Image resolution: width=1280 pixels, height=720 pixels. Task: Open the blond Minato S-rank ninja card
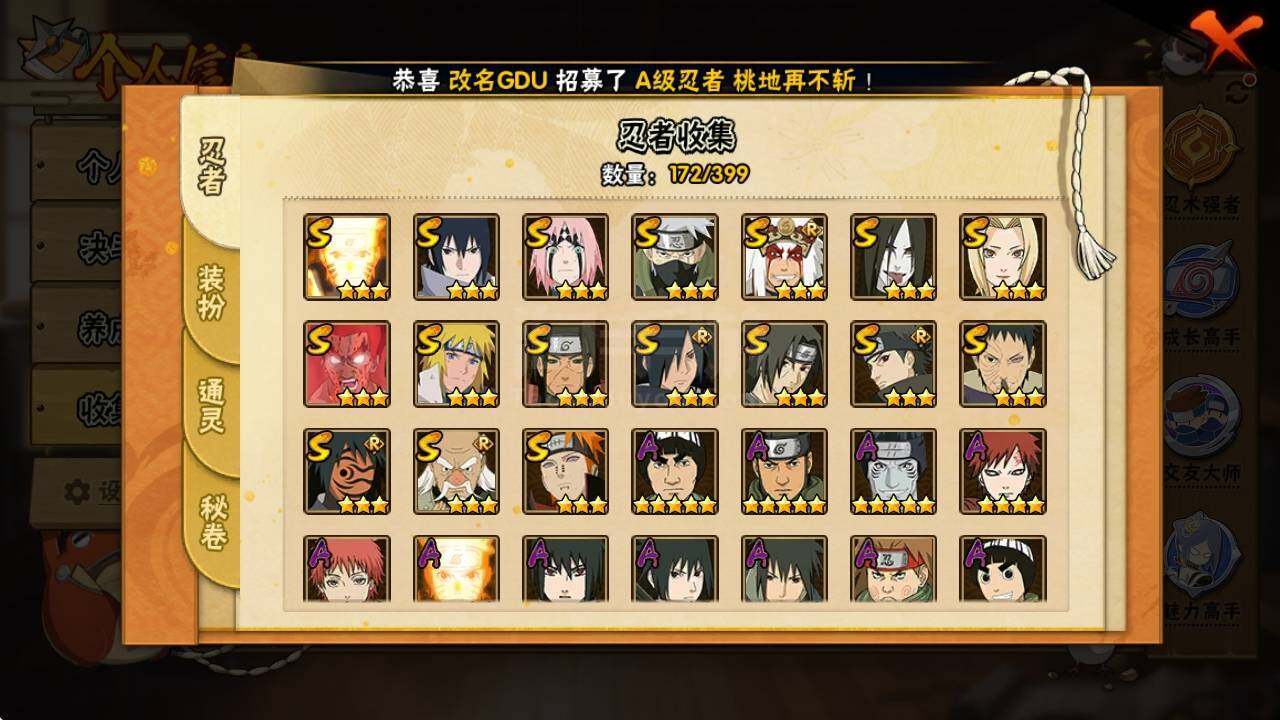[x=456, y=364]
